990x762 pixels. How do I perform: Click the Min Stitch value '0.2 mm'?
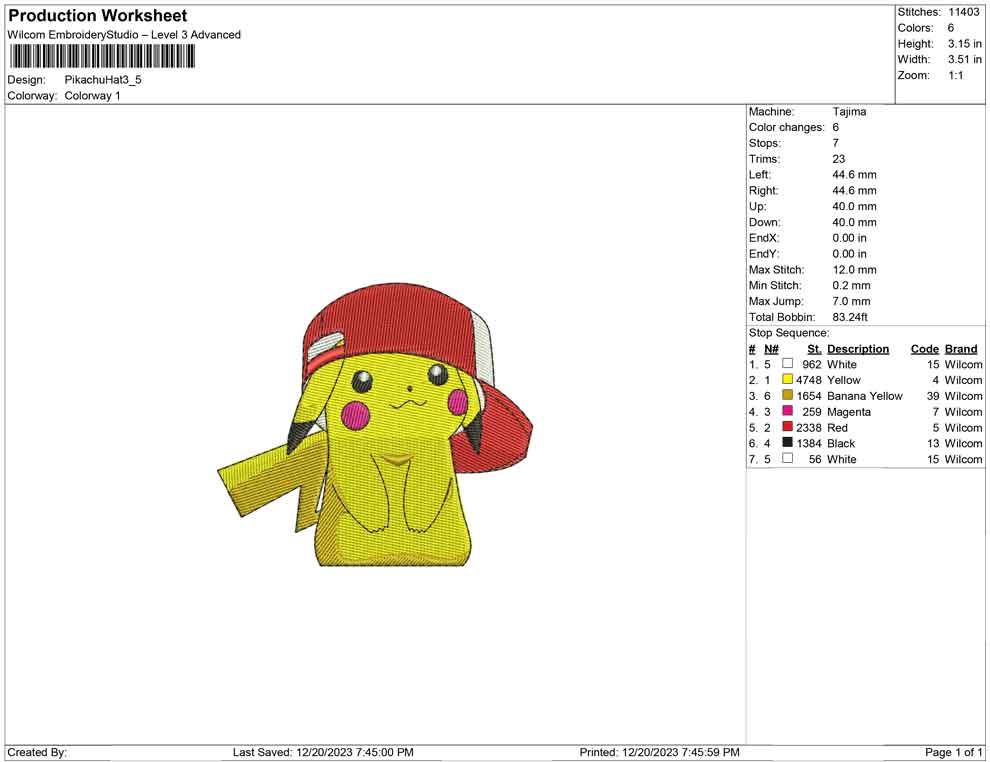tap(851, 285)
